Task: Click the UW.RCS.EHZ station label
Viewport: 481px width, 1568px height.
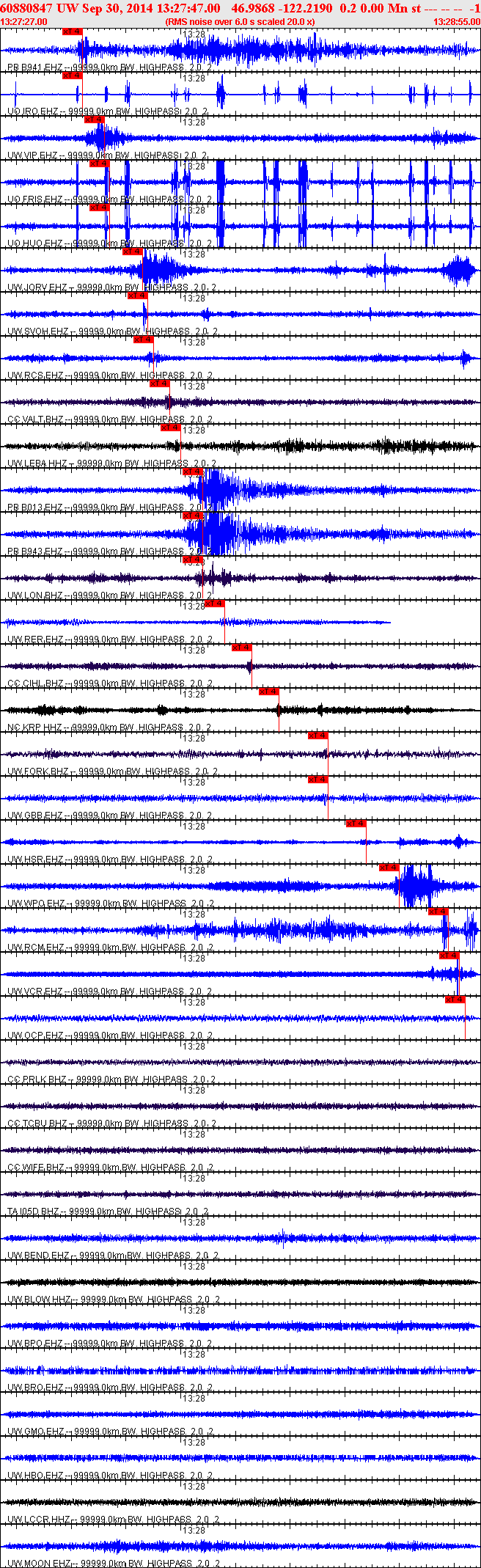Action: click(34, 375)
